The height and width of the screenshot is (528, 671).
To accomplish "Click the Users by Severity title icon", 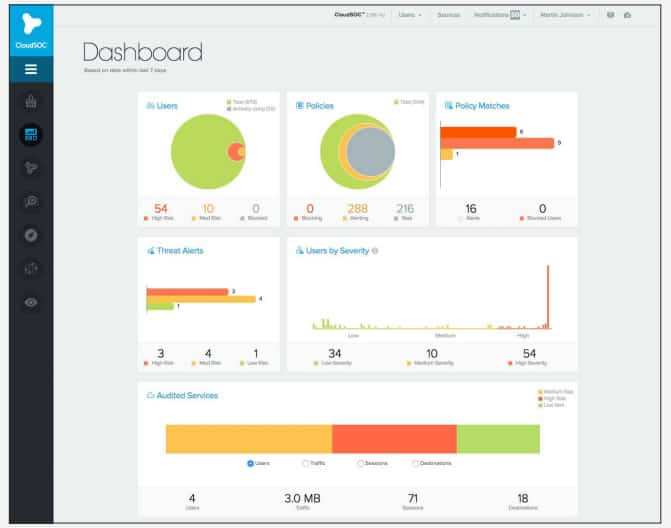I will tap(300, 250).
